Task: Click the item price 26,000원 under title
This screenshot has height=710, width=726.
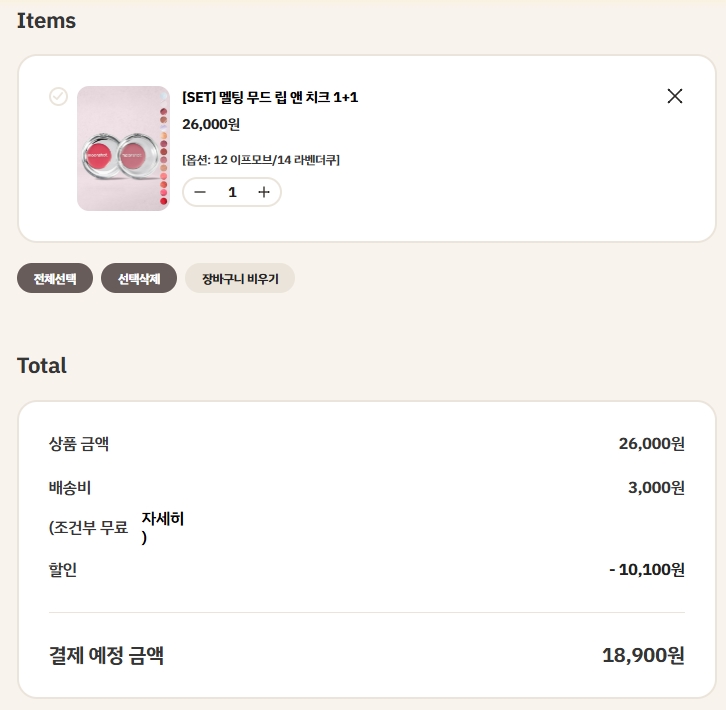Action: 211,125
